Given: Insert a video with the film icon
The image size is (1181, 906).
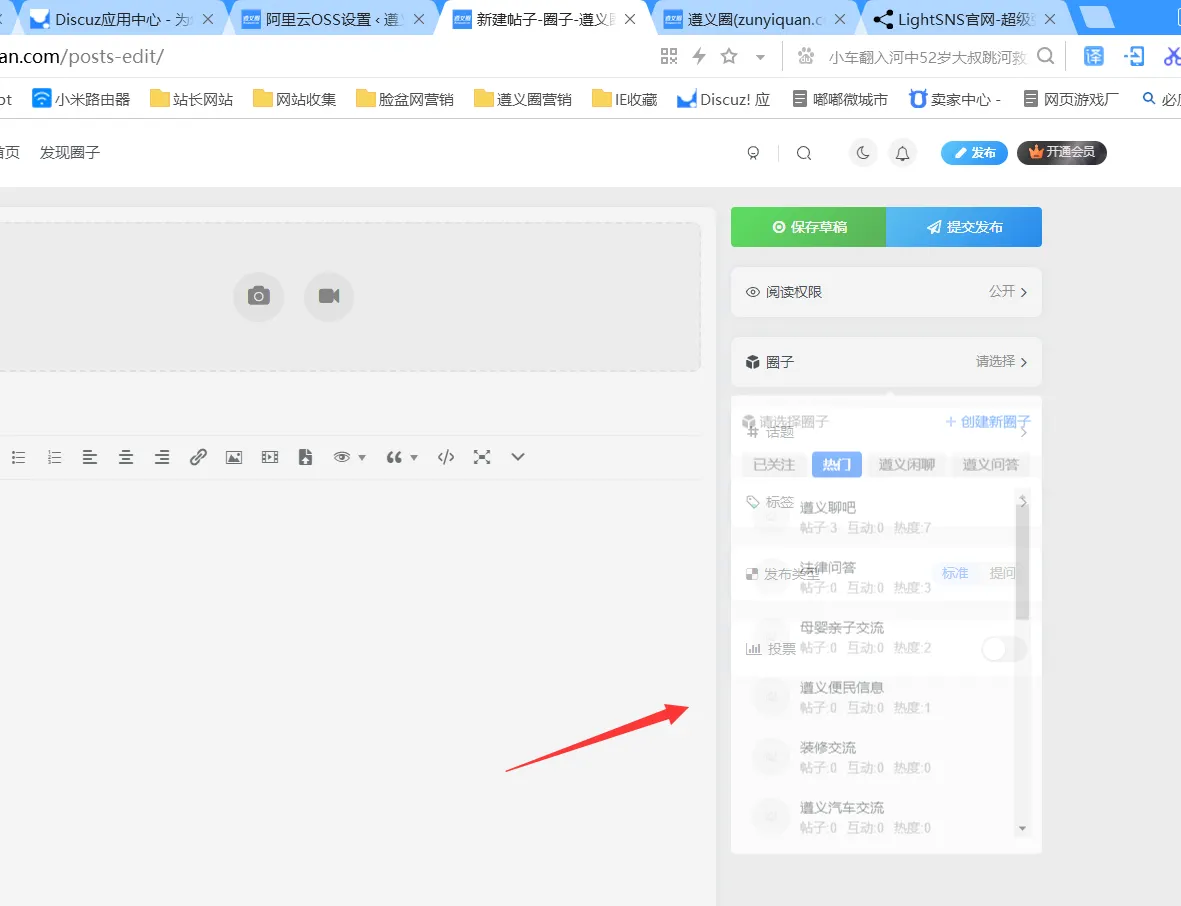Looking at the screenshot, I should pyautogui.click(x=270, y=457).
